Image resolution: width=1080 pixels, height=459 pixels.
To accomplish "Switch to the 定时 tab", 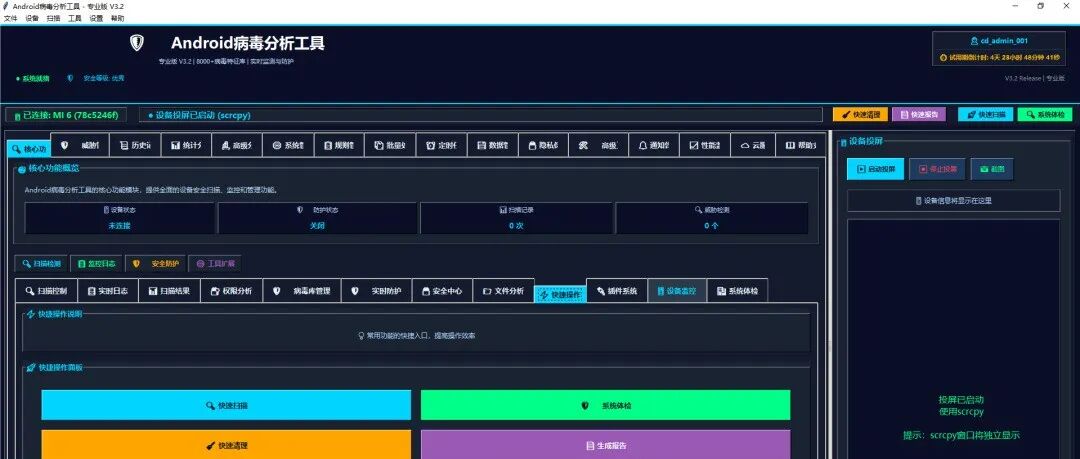I will tap(441, 145).
